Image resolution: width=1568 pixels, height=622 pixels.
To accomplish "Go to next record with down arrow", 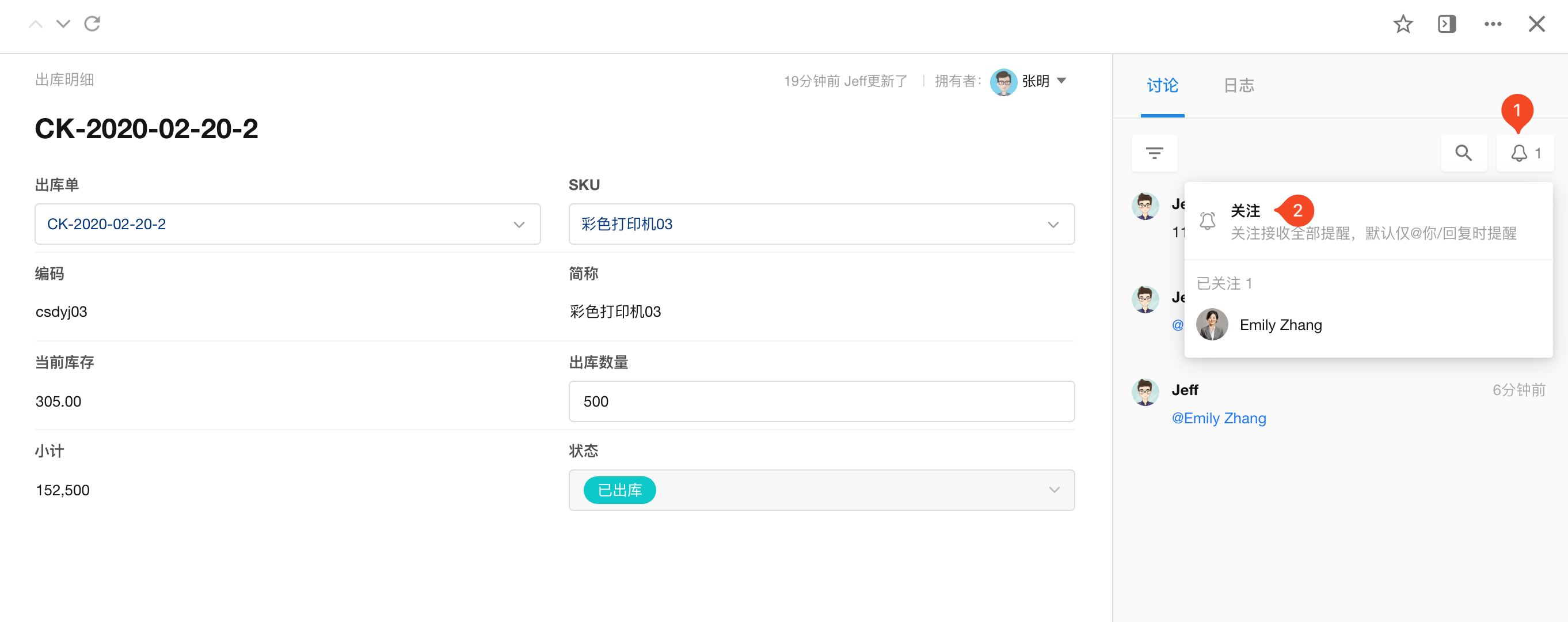I will [x=63, y=24].
